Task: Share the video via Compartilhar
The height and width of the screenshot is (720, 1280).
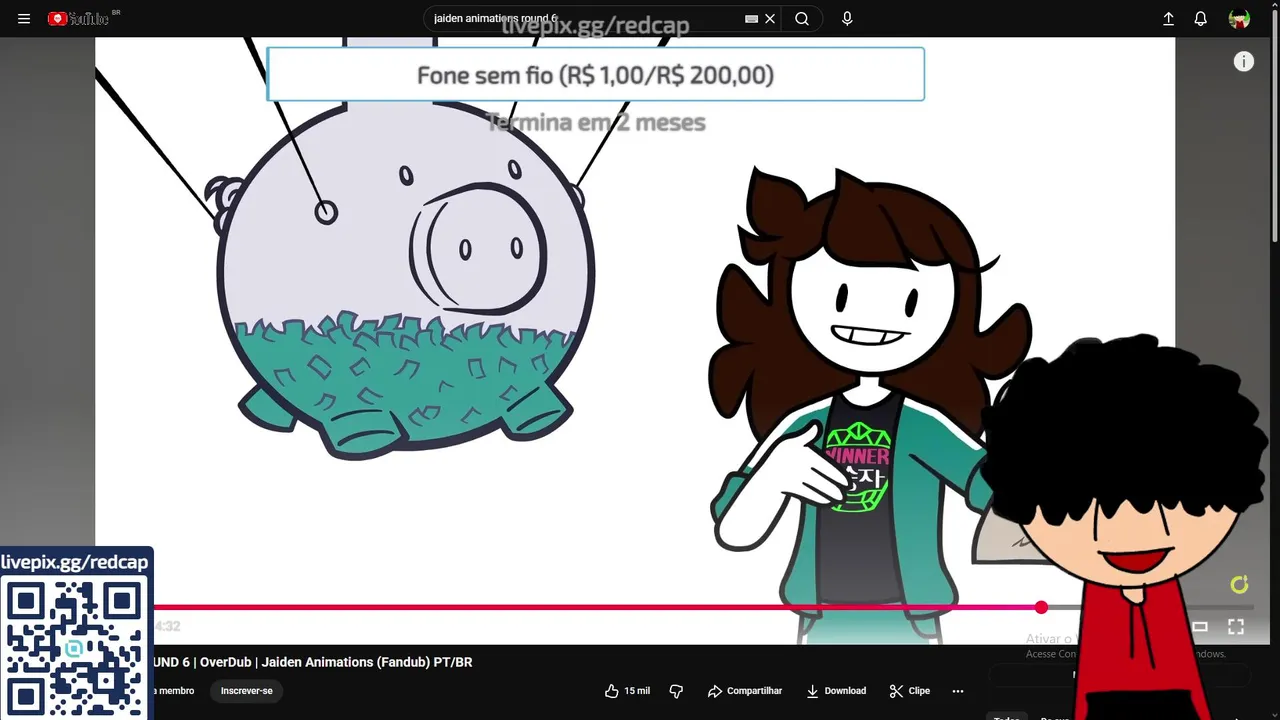Action: point(745,691)
